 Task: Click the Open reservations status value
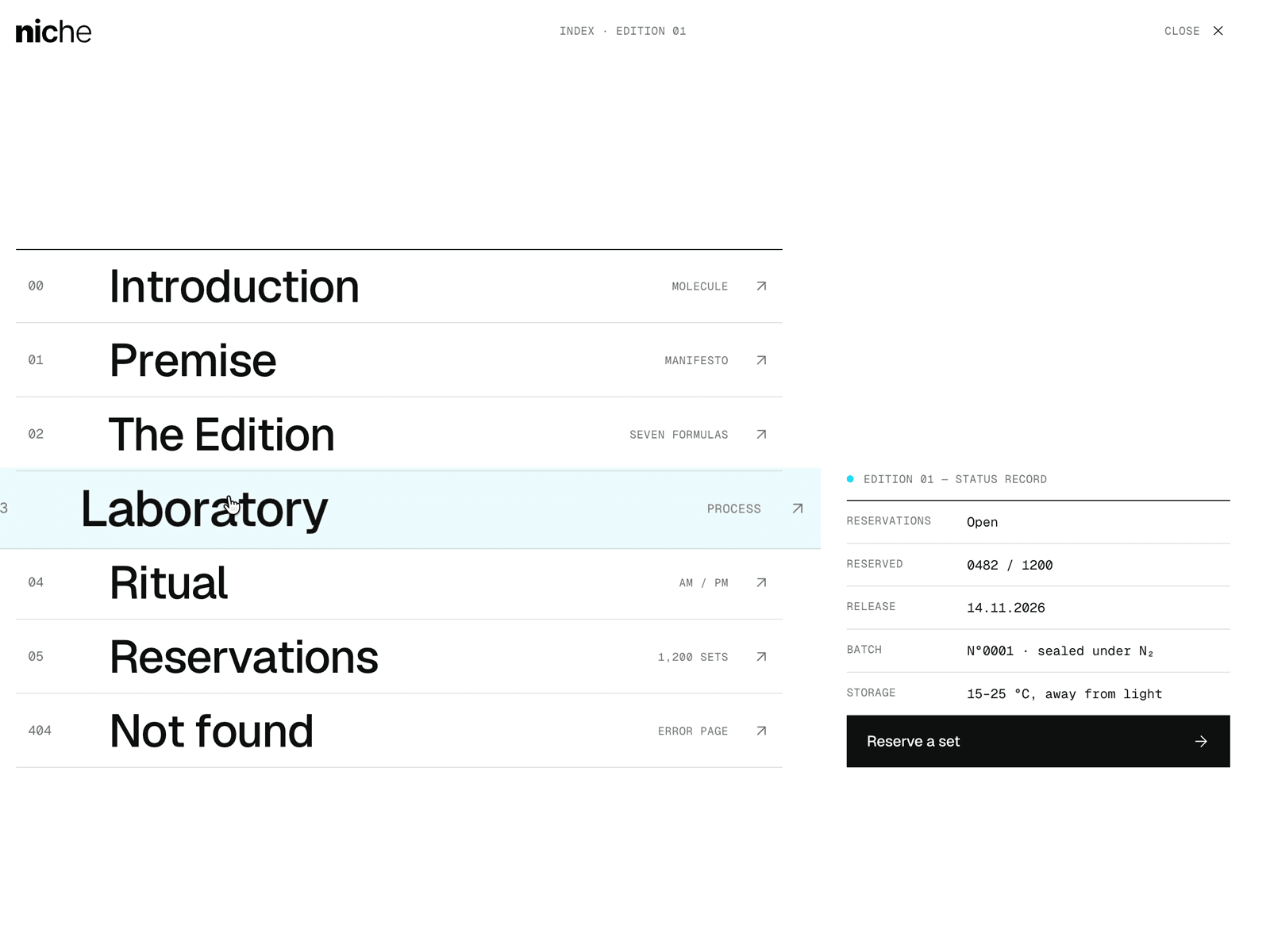(x=982, y=522)
